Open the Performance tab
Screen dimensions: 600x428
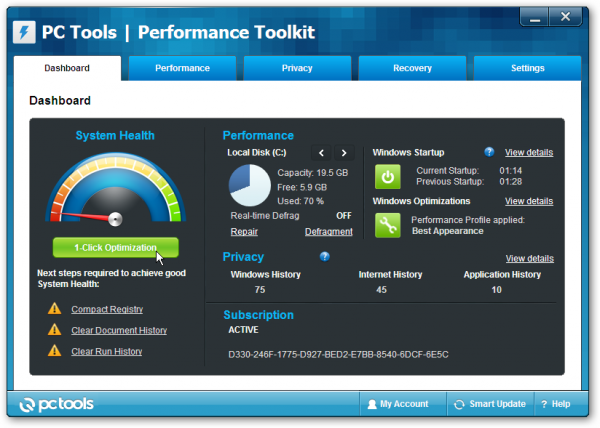[x=182, y=68]
